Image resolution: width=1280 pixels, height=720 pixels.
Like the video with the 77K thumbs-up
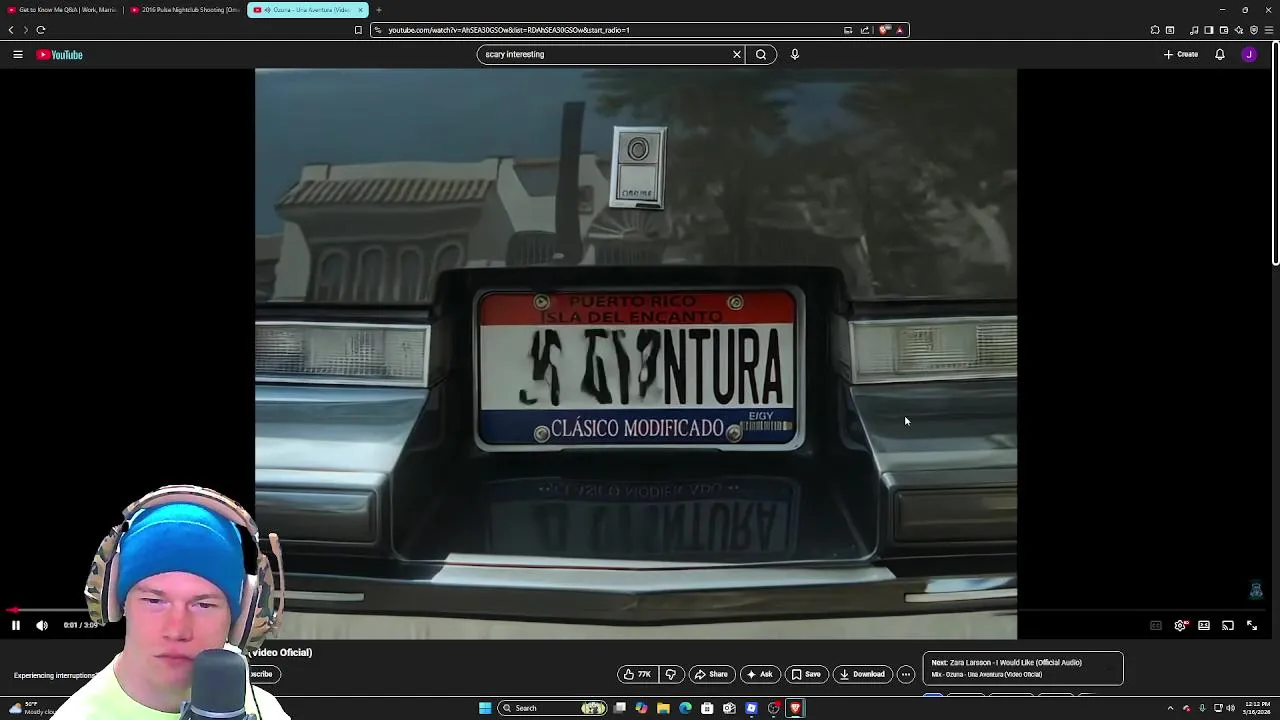(637, 674)
